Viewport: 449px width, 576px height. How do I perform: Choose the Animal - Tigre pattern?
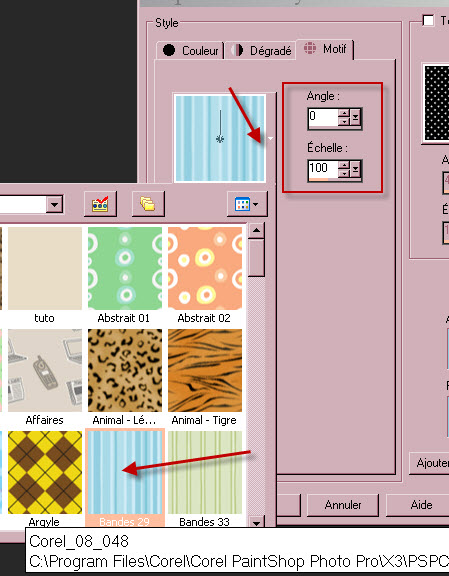[x=205, y=370]
